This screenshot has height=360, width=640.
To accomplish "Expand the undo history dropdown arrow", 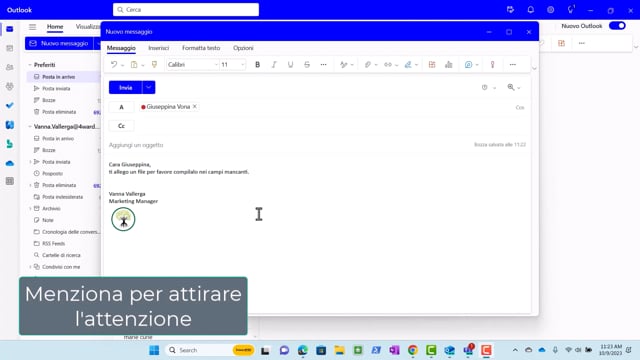I will pyautogui.click(x=122, y=65).
